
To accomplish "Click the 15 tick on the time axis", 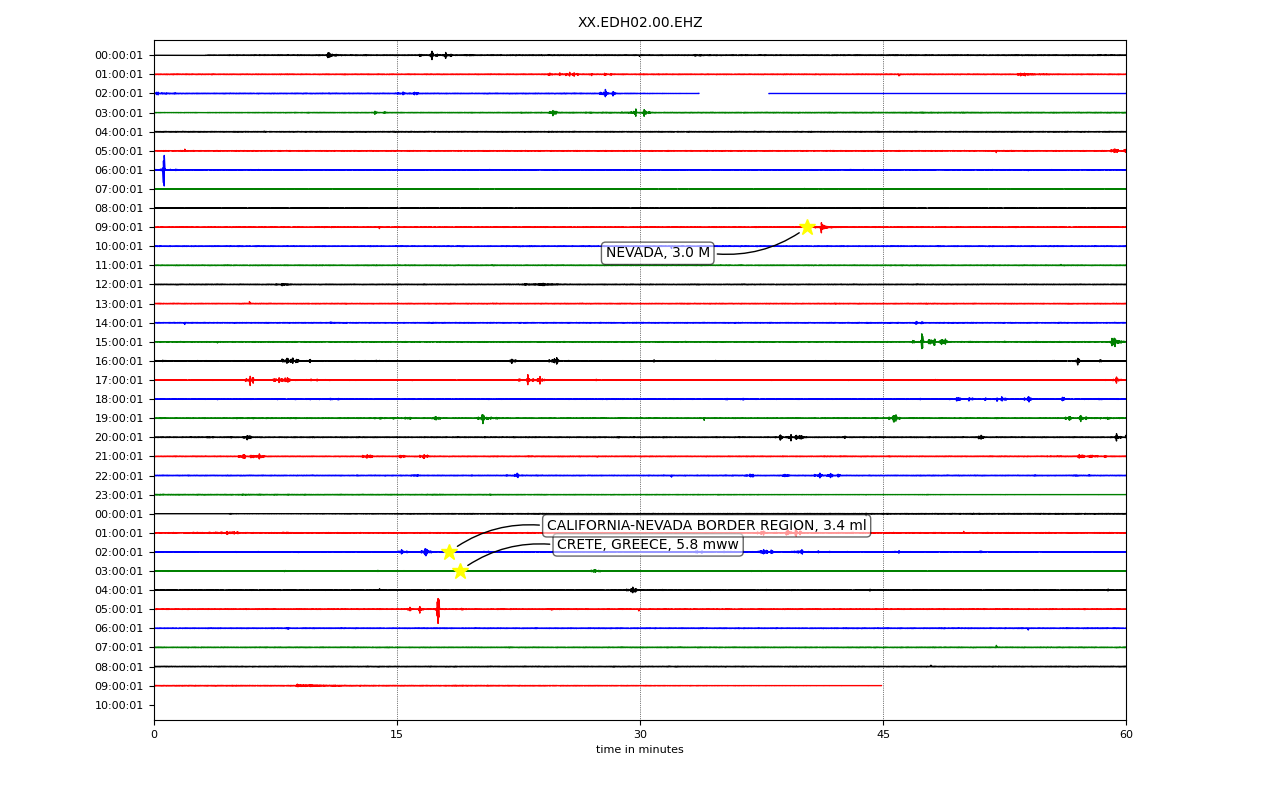I will (x=397, y=735).
